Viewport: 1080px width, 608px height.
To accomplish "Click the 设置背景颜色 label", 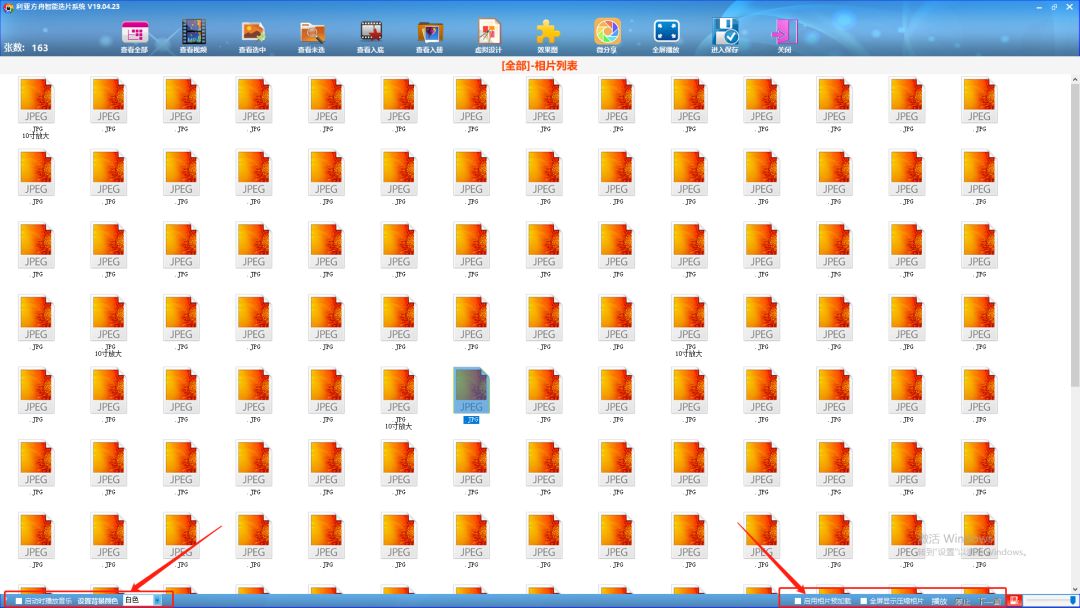I will (x=97, y=601).
